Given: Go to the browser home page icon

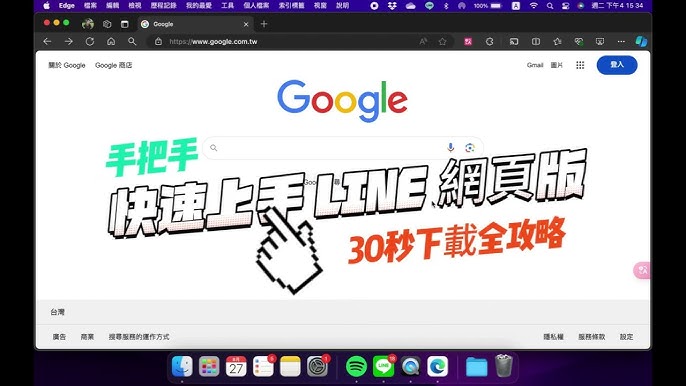Looking at the screenshot, I should 111,42.
